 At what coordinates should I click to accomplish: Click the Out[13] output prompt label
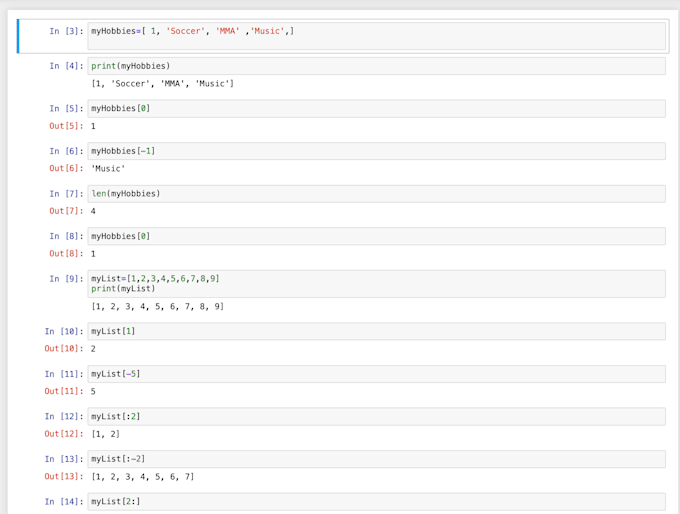pos(64,477)
